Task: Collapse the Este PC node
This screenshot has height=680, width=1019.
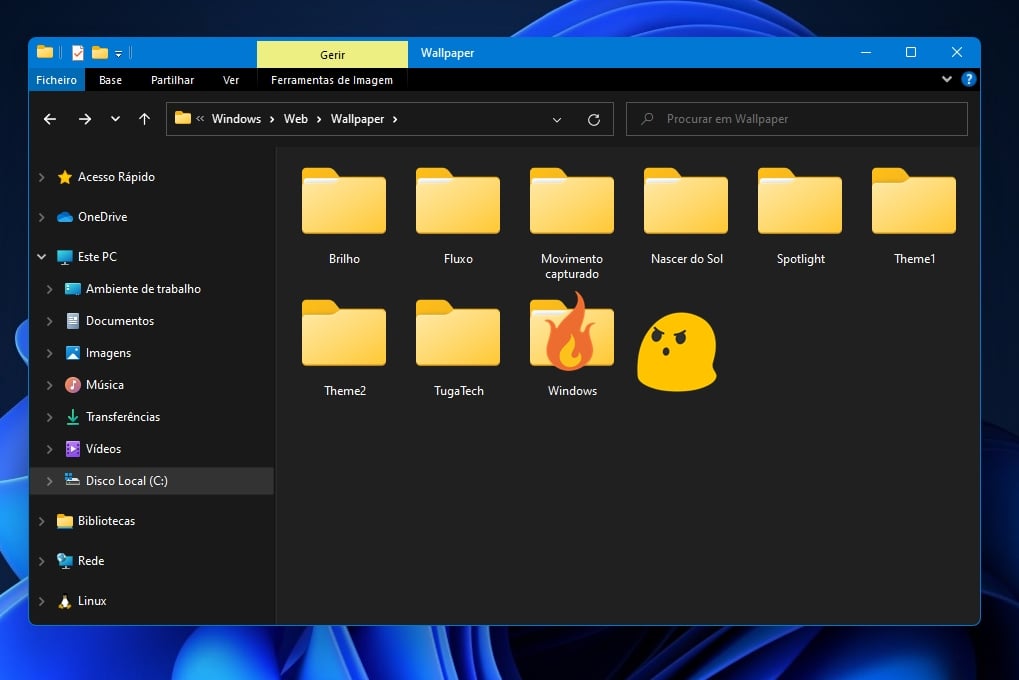Action: (42, 257)
